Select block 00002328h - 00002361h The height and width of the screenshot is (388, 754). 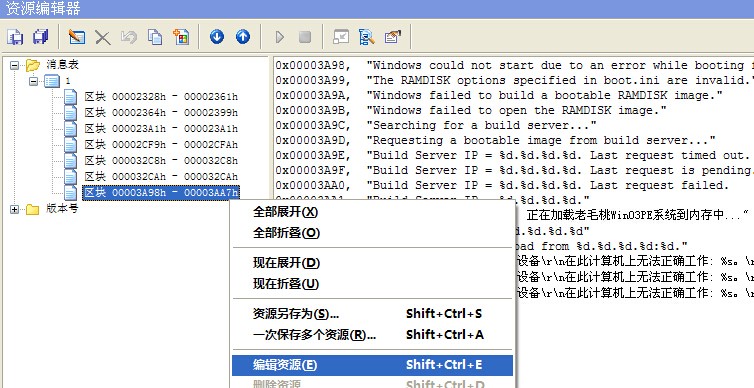pos(161,97)
